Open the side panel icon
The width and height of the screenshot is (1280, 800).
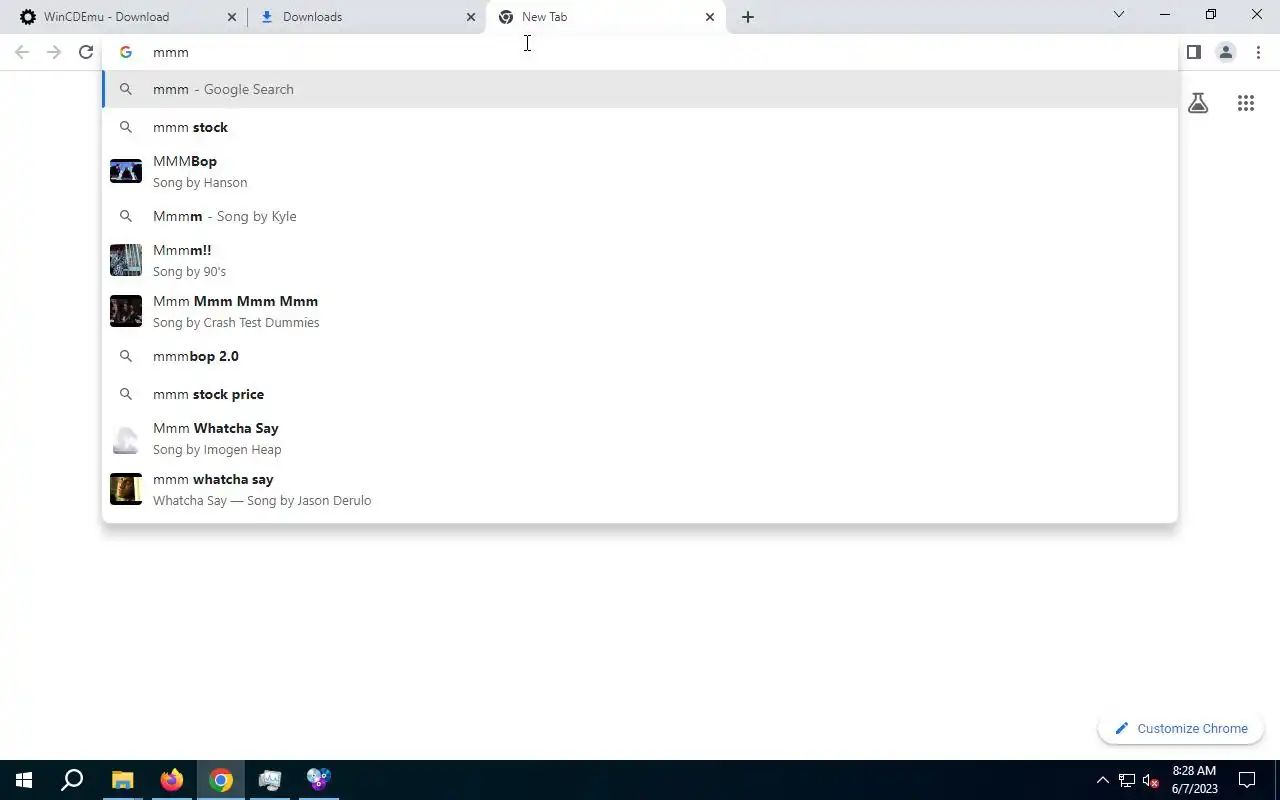1193,52
